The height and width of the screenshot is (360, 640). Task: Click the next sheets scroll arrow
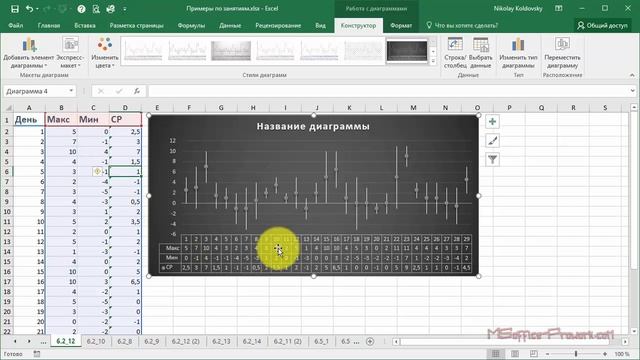click(29, 341)
